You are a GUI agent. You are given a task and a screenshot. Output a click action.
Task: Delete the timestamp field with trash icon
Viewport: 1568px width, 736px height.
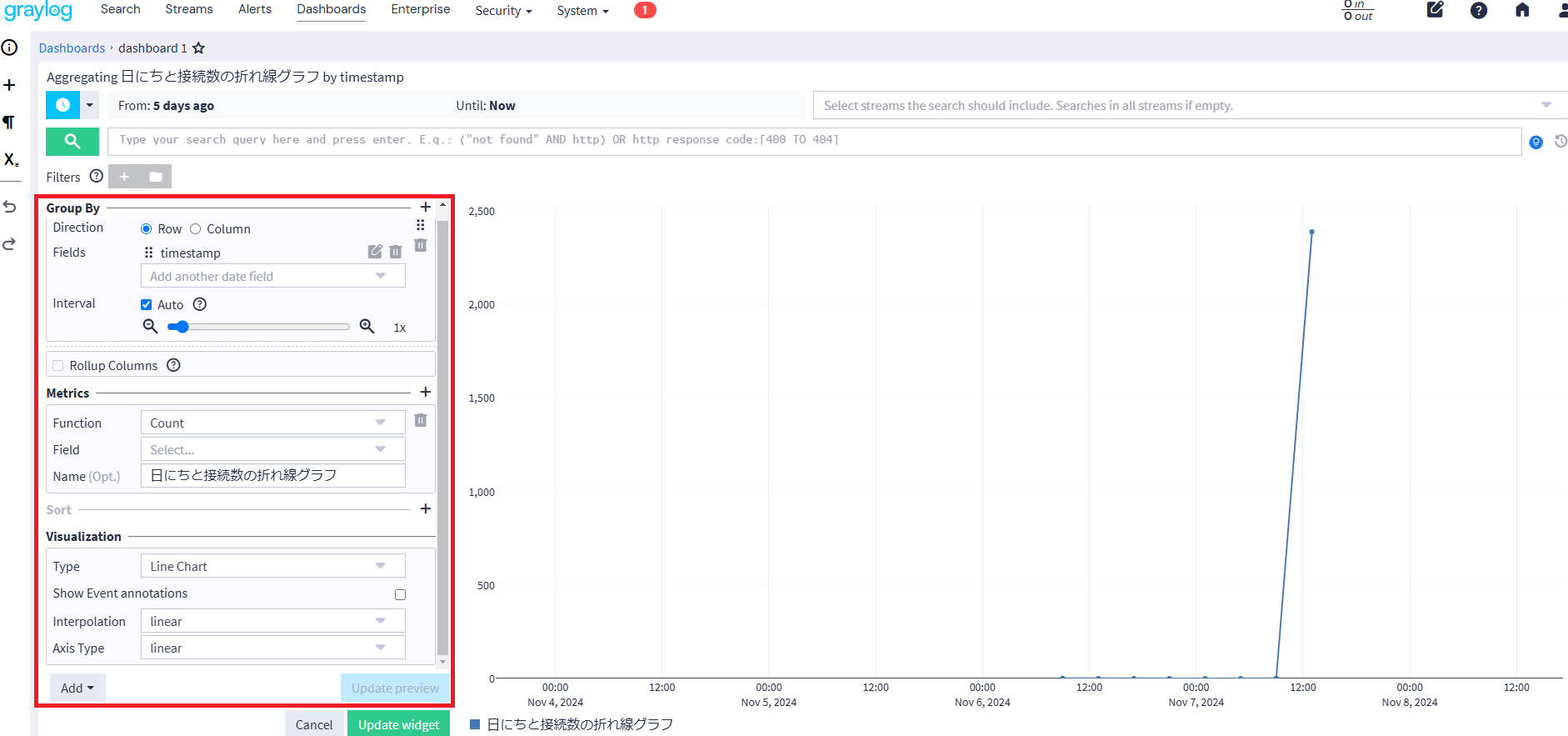(396, 252)
